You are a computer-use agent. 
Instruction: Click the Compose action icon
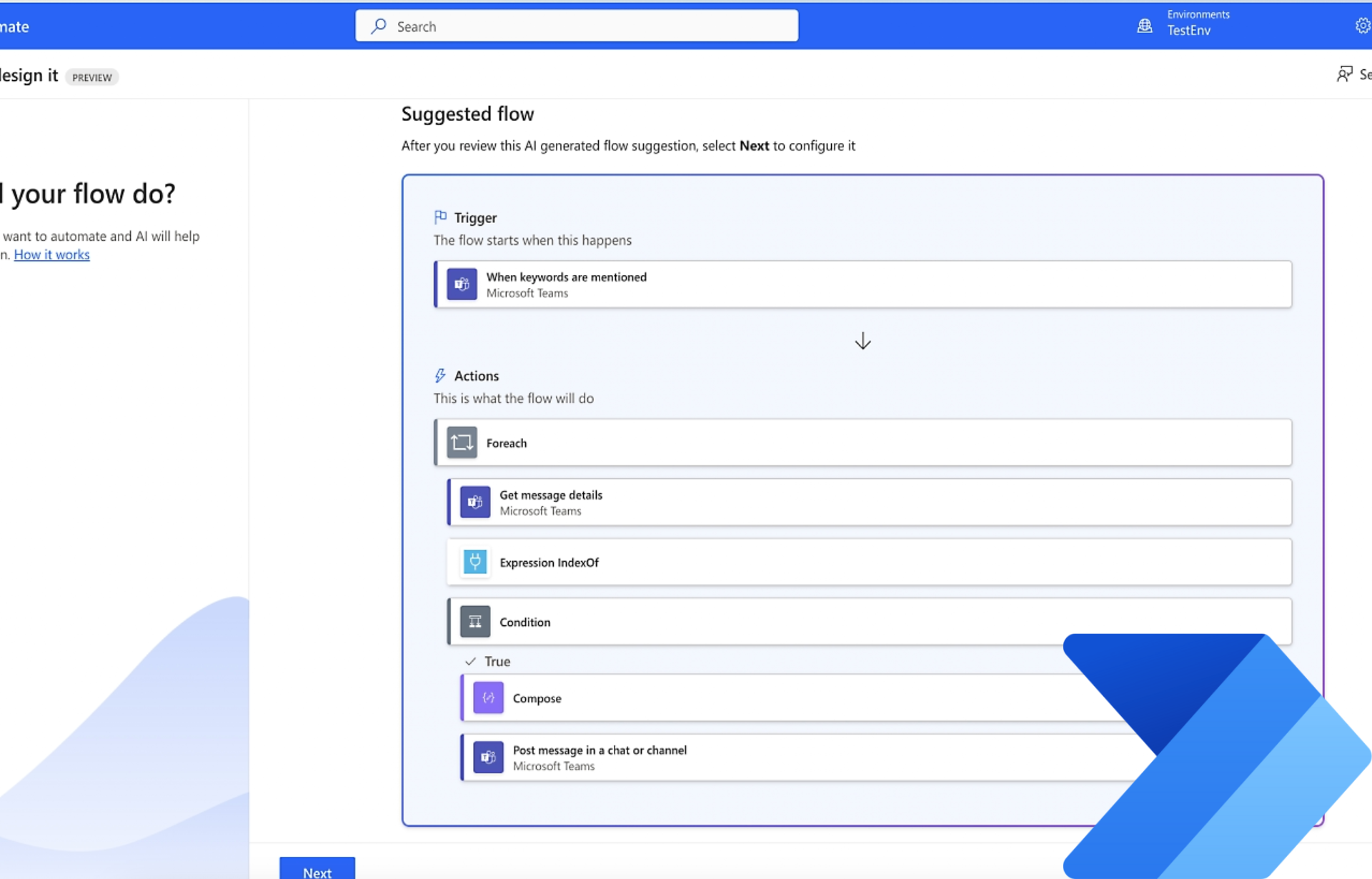point(488,698)
